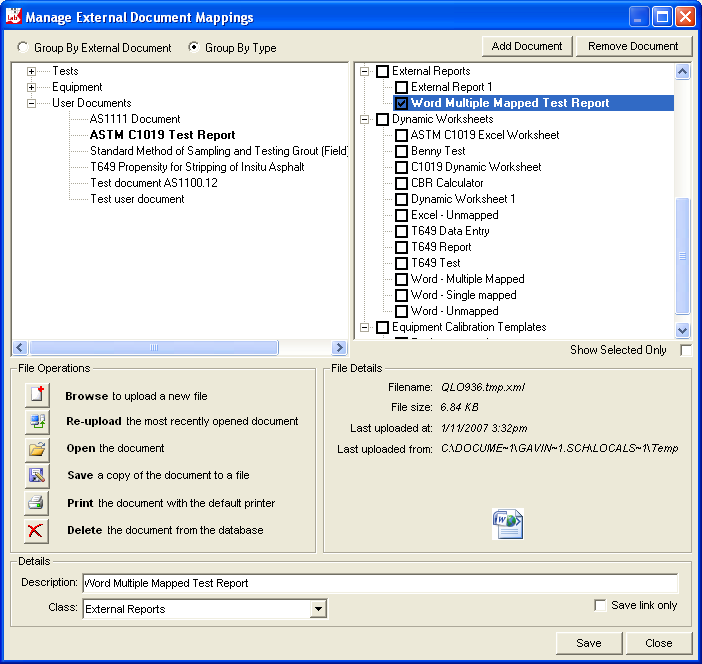Click the application icon in the title bar
The width and height of the screenshot is (702, 664).
pos(13,17)
